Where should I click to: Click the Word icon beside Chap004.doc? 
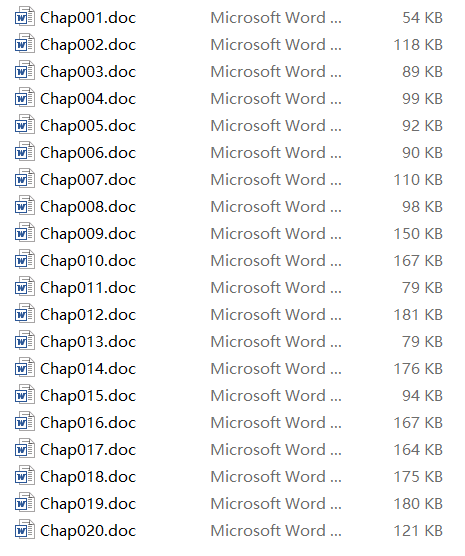pos(25,98)
